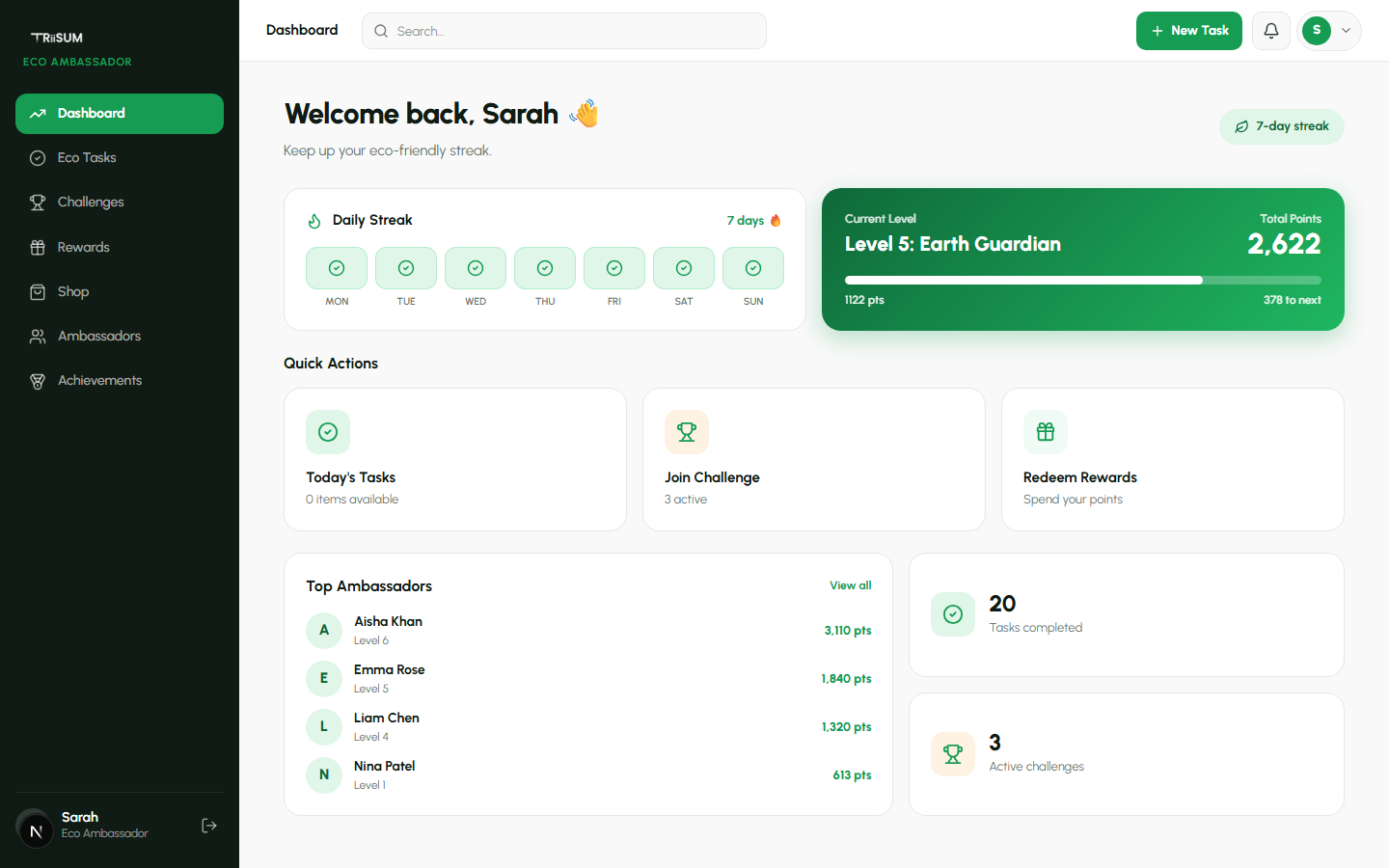Open Eco Tasks in the sidebar
Viewport: 1389px width, 868px height.
(120, 158)
